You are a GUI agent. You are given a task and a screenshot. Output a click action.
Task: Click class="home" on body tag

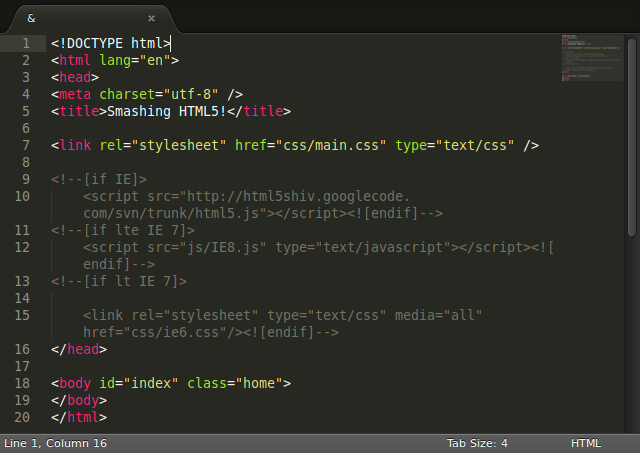tap(235, 384)
